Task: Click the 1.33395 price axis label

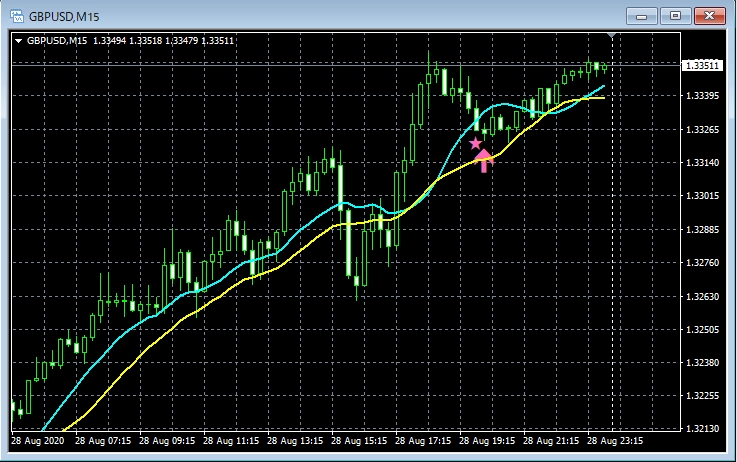Action: (703, 96)
